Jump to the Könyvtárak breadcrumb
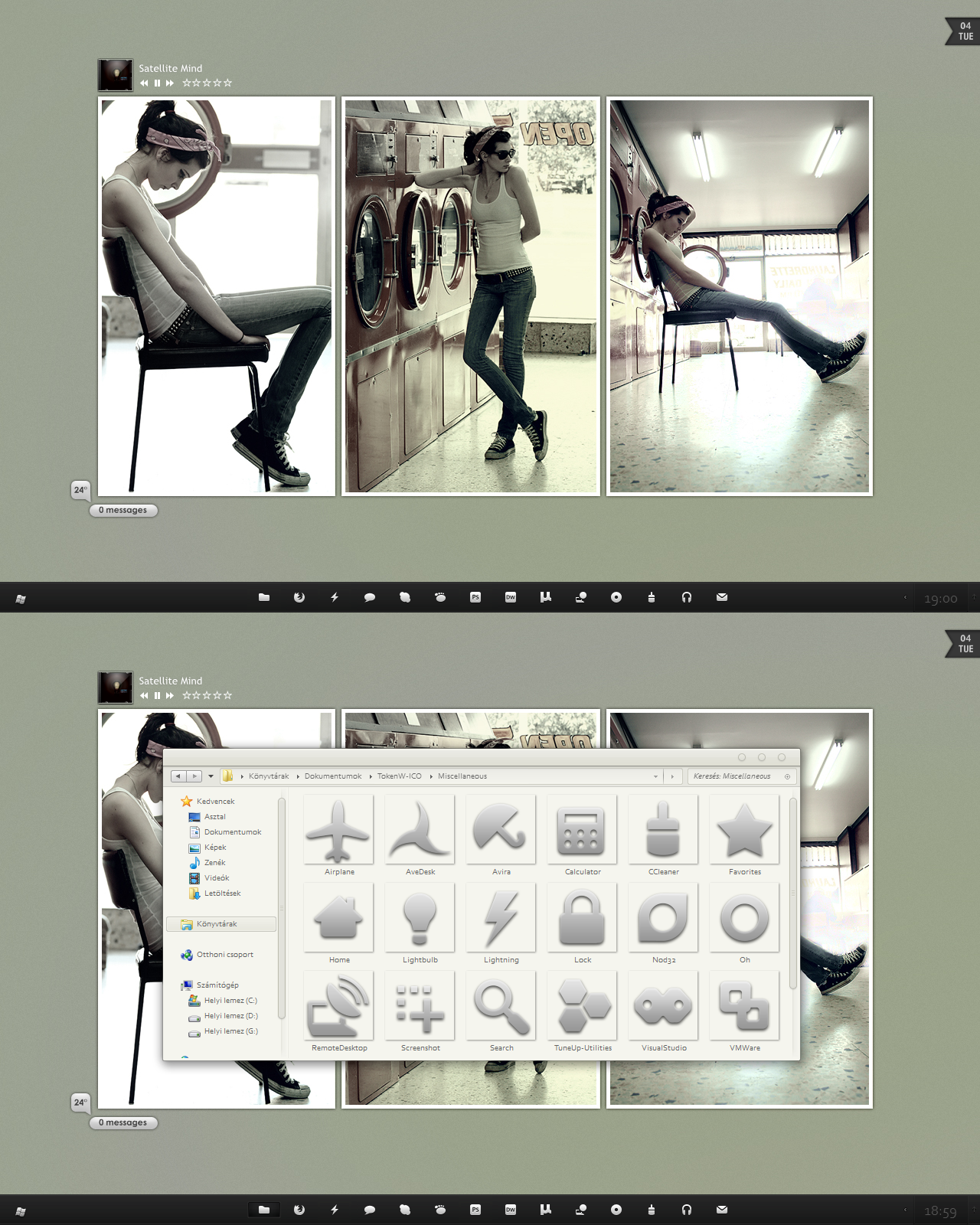The width and height of the screenshot is (980, 1225). tap(269, 776)
